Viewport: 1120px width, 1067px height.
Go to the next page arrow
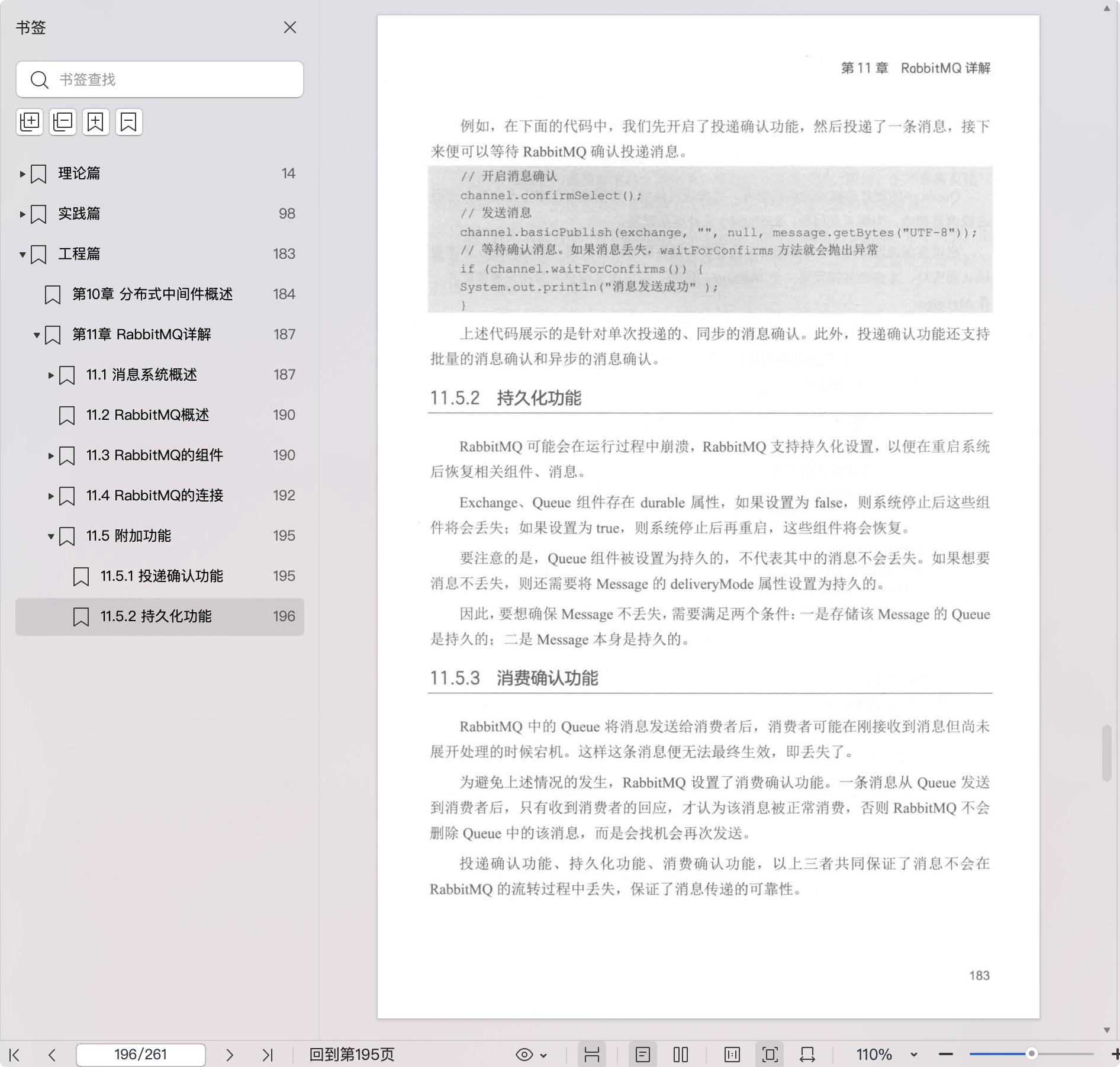coord(230,1055)
